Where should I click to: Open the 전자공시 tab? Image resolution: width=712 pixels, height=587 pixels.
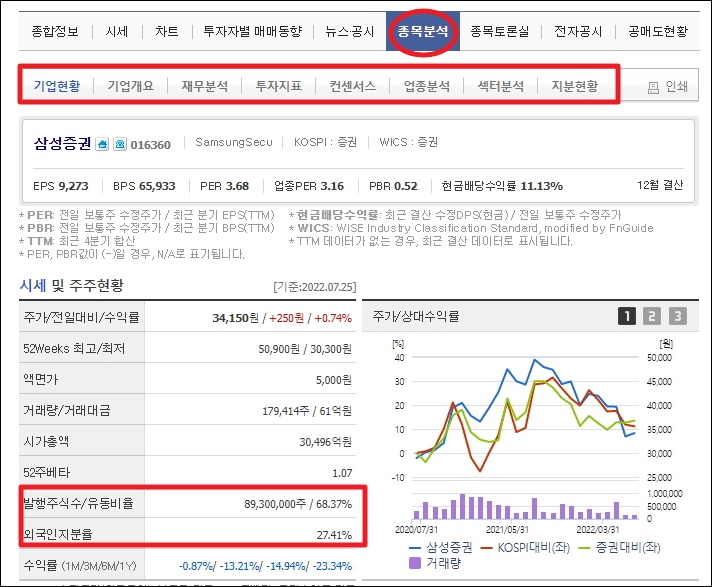tap(578, 31)
